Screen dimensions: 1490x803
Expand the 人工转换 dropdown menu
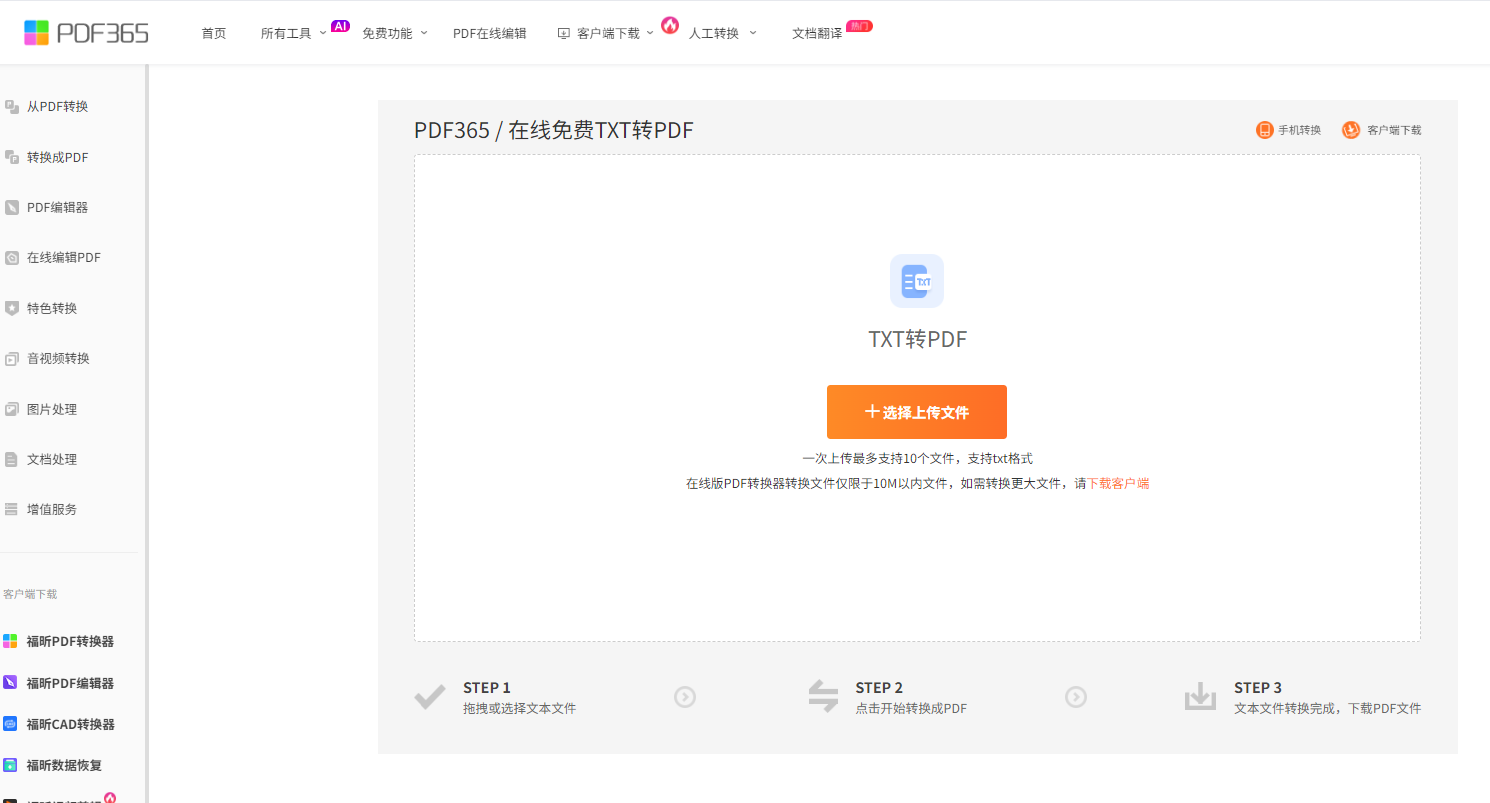pyautogui.click(x=722, y=33)
